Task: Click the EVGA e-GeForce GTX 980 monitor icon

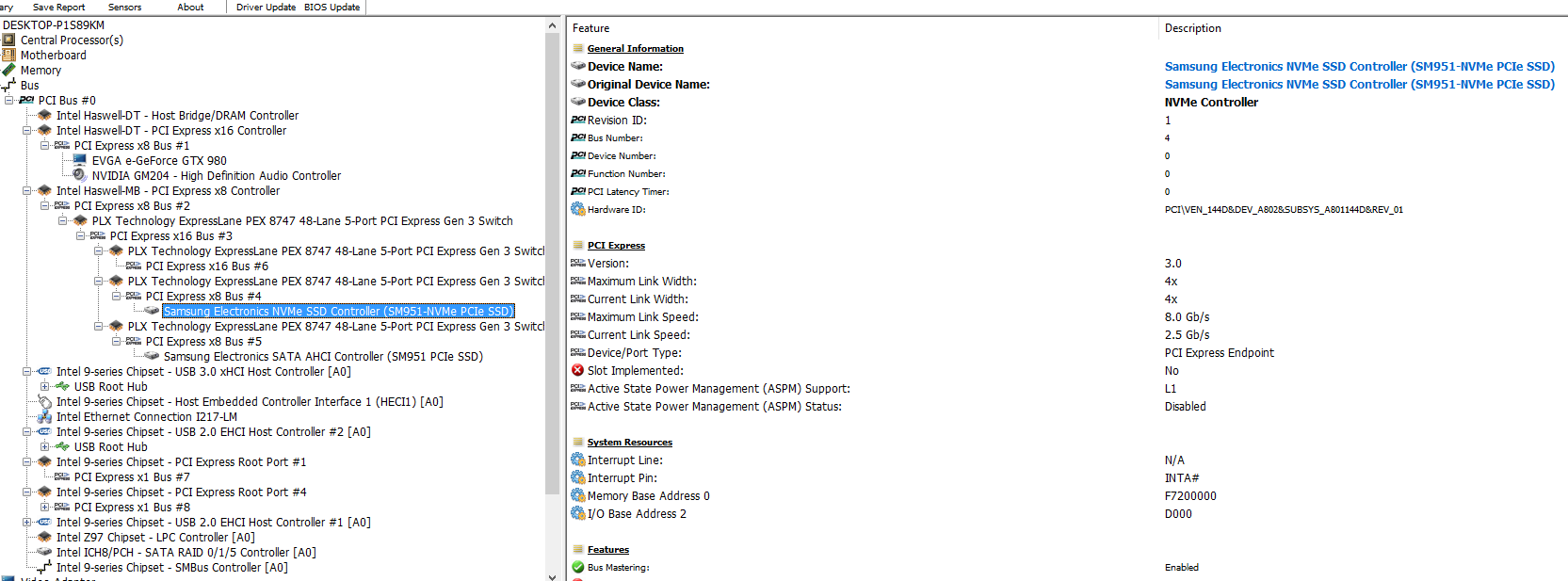Action: pyautogui.click(x=80, y=161)
